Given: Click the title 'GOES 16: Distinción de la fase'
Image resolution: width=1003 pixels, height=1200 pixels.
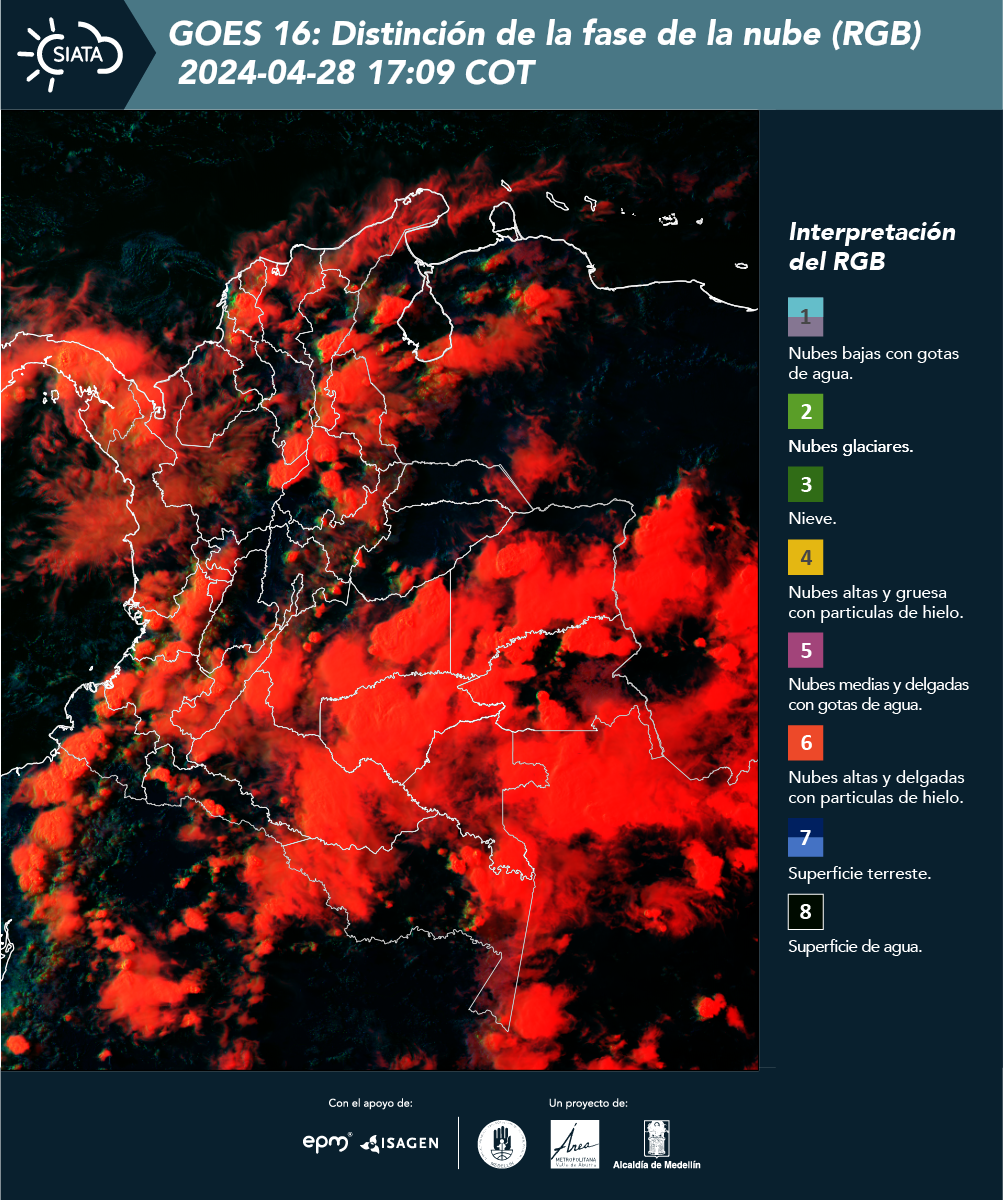Looking at the screenshot, I should pyautogui.click(x=545, y=35).
